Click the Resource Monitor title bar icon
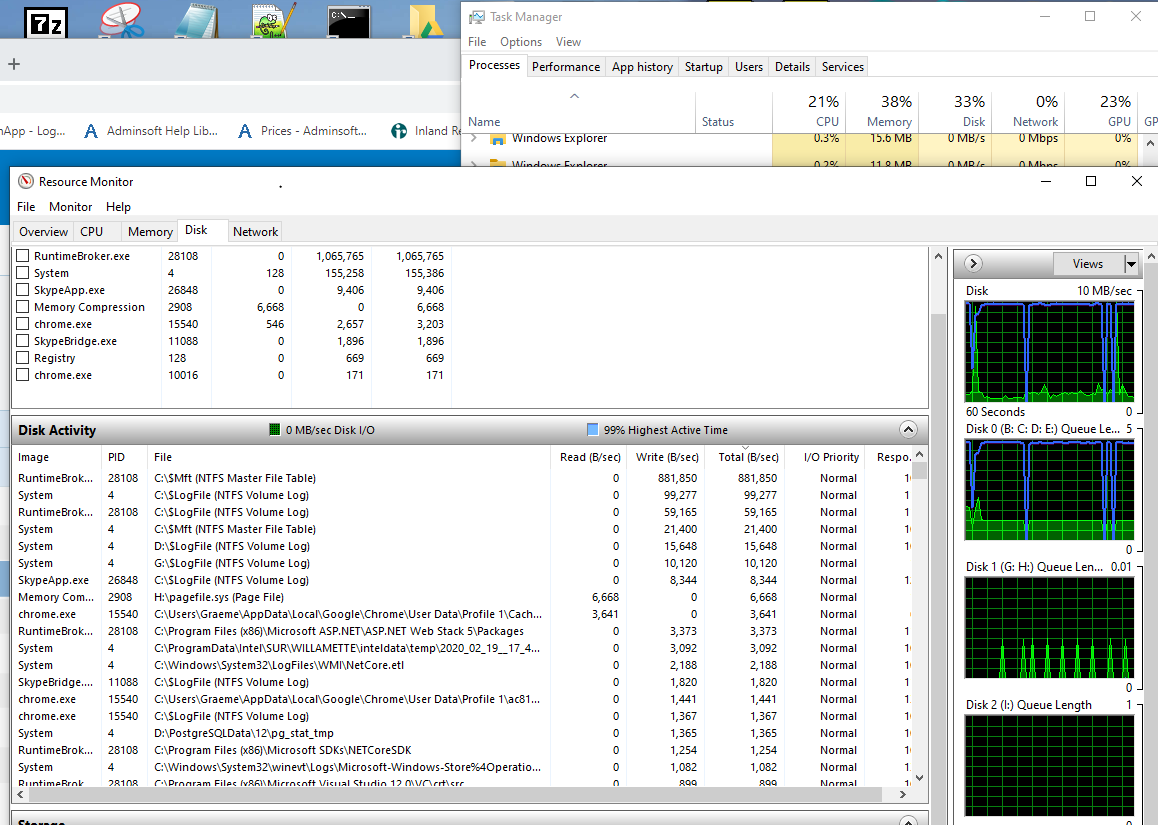This screenshot has height=825, width=1158. tap(26, 181)
